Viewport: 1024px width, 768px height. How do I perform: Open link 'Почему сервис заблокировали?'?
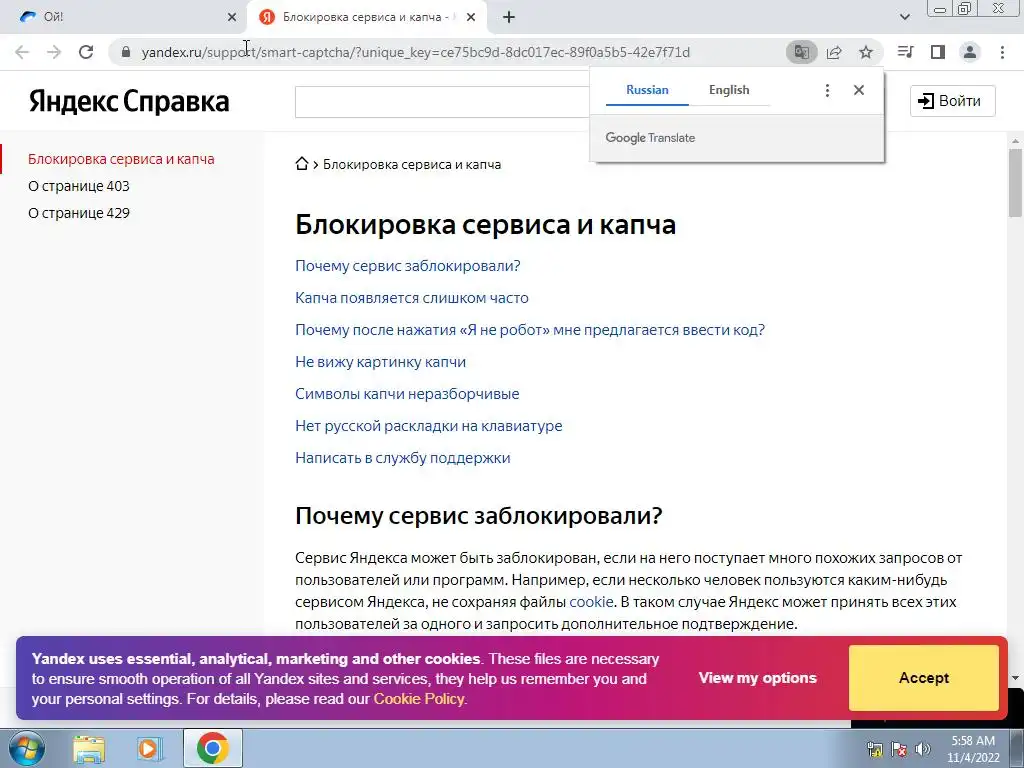point(408,266)
